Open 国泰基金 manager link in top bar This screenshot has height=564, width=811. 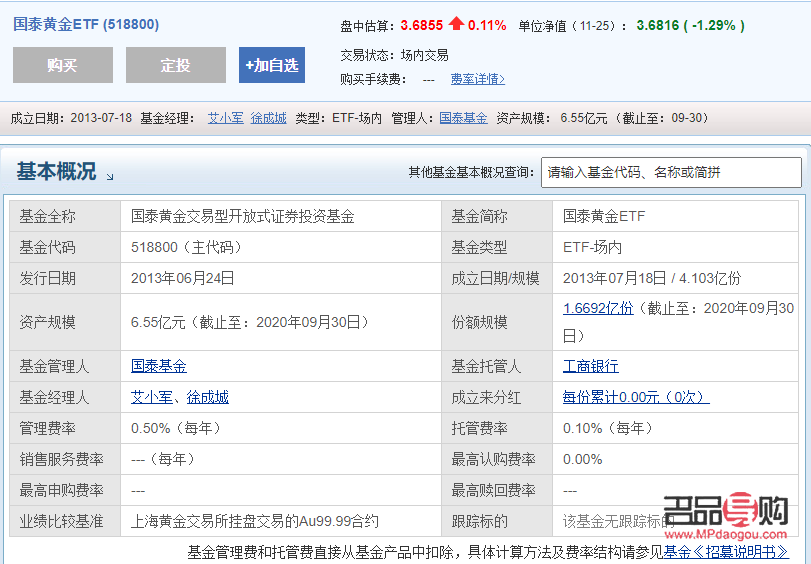tap(463, 118)
